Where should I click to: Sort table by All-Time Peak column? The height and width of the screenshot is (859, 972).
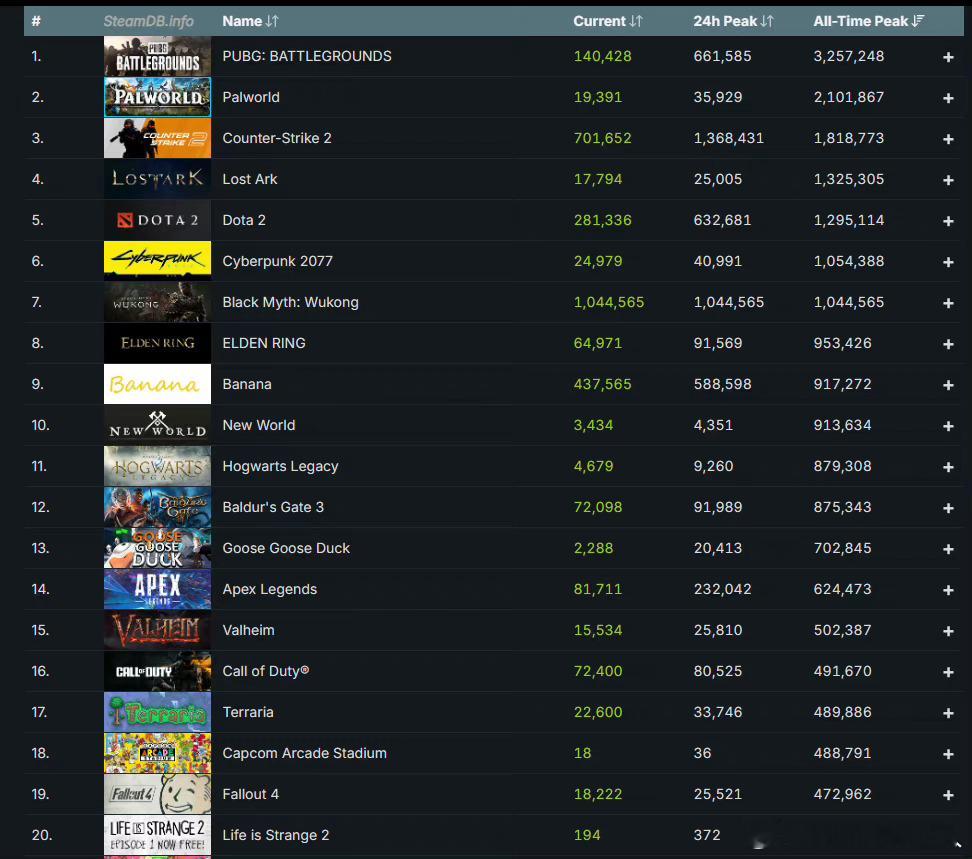point(868,21)
